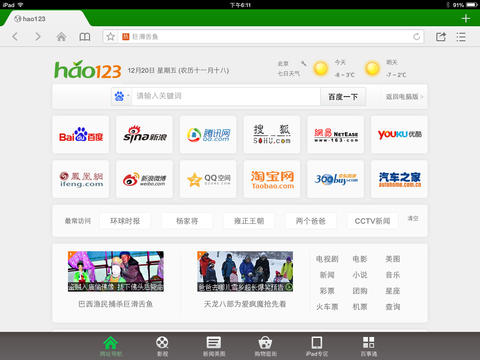Switch to the shopping basket tab

tap(265, 346)
